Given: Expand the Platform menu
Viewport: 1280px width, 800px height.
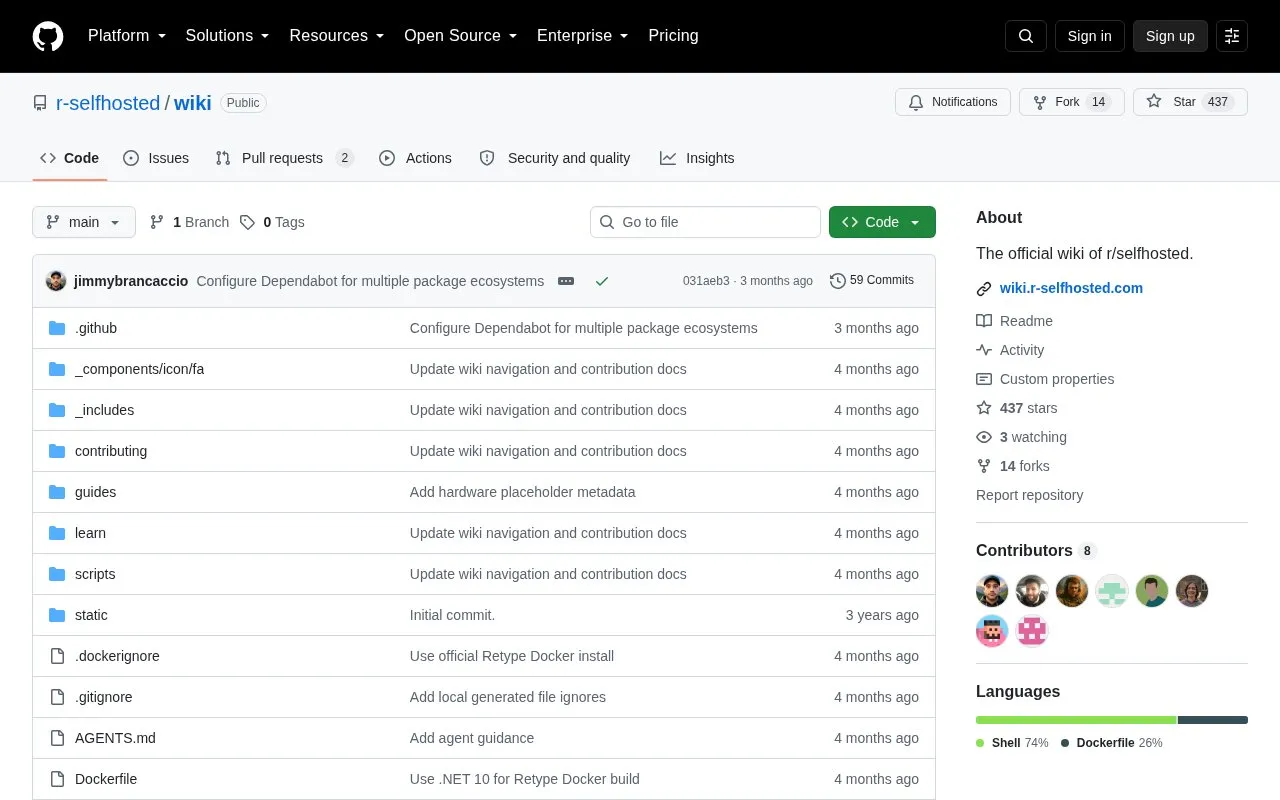Looking at the screenshot, I should coord(126,36).
